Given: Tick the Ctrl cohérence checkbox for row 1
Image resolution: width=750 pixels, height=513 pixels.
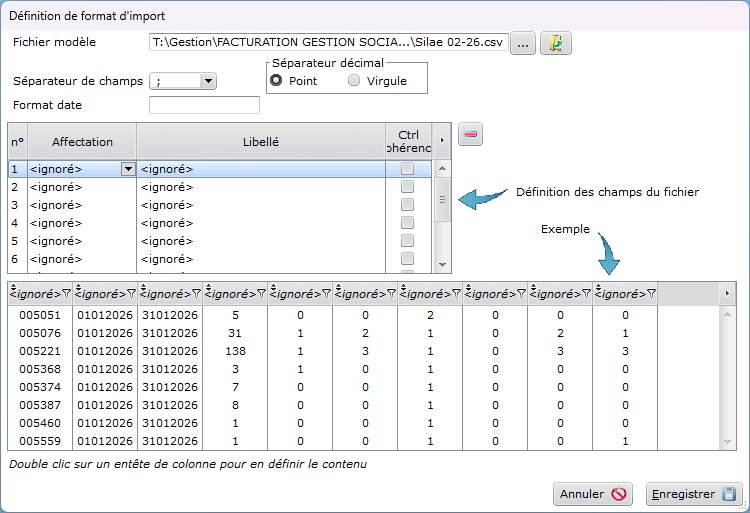Looking at the screenshot, I should [408, 169].
